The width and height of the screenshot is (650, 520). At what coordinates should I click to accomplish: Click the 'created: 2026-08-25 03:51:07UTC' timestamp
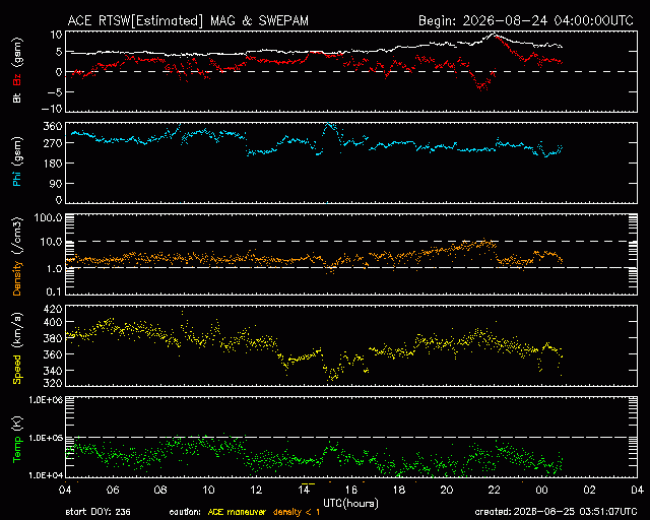pos(556,512)
